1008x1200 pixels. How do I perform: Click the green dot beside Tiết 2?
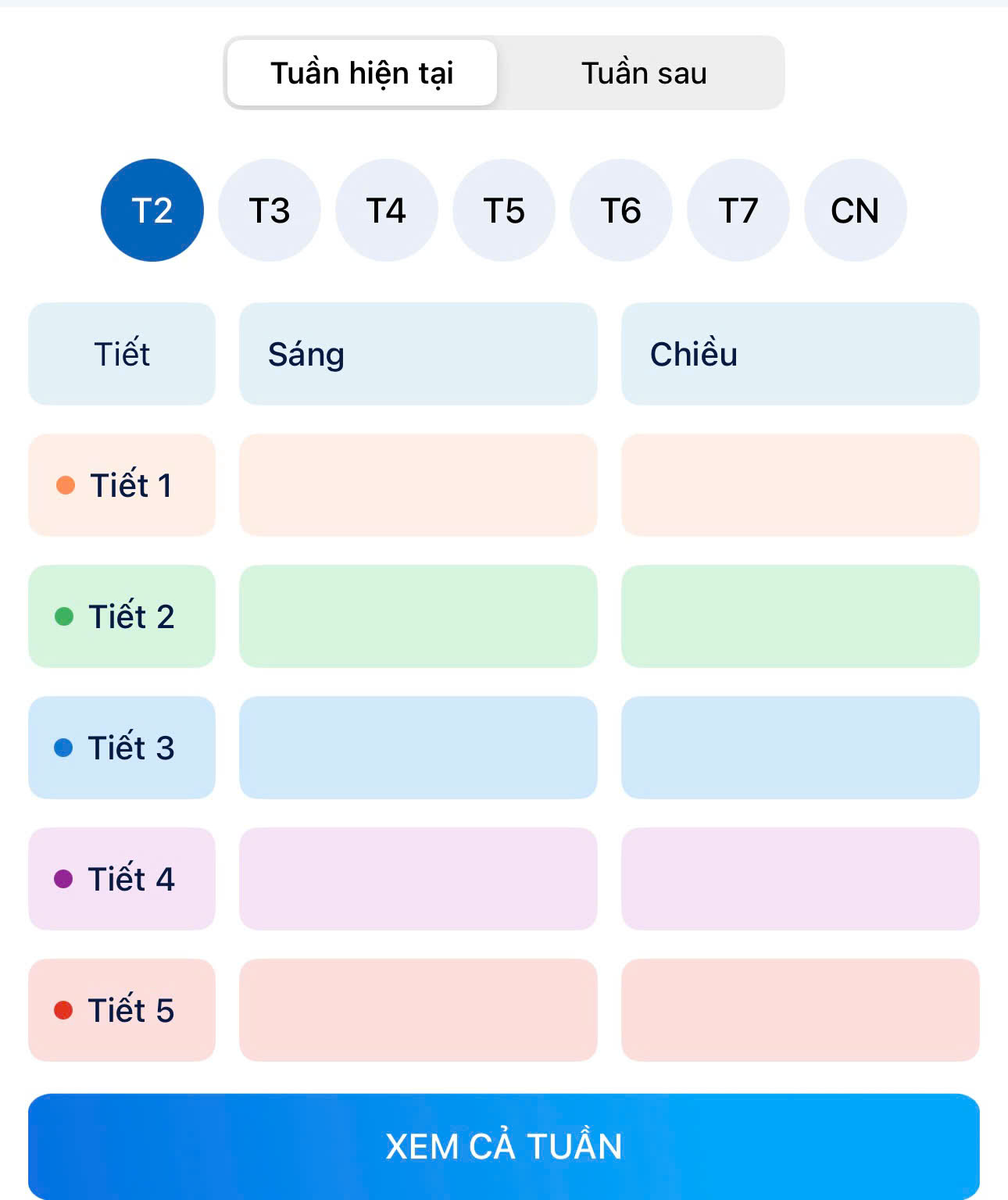(64, 616)
